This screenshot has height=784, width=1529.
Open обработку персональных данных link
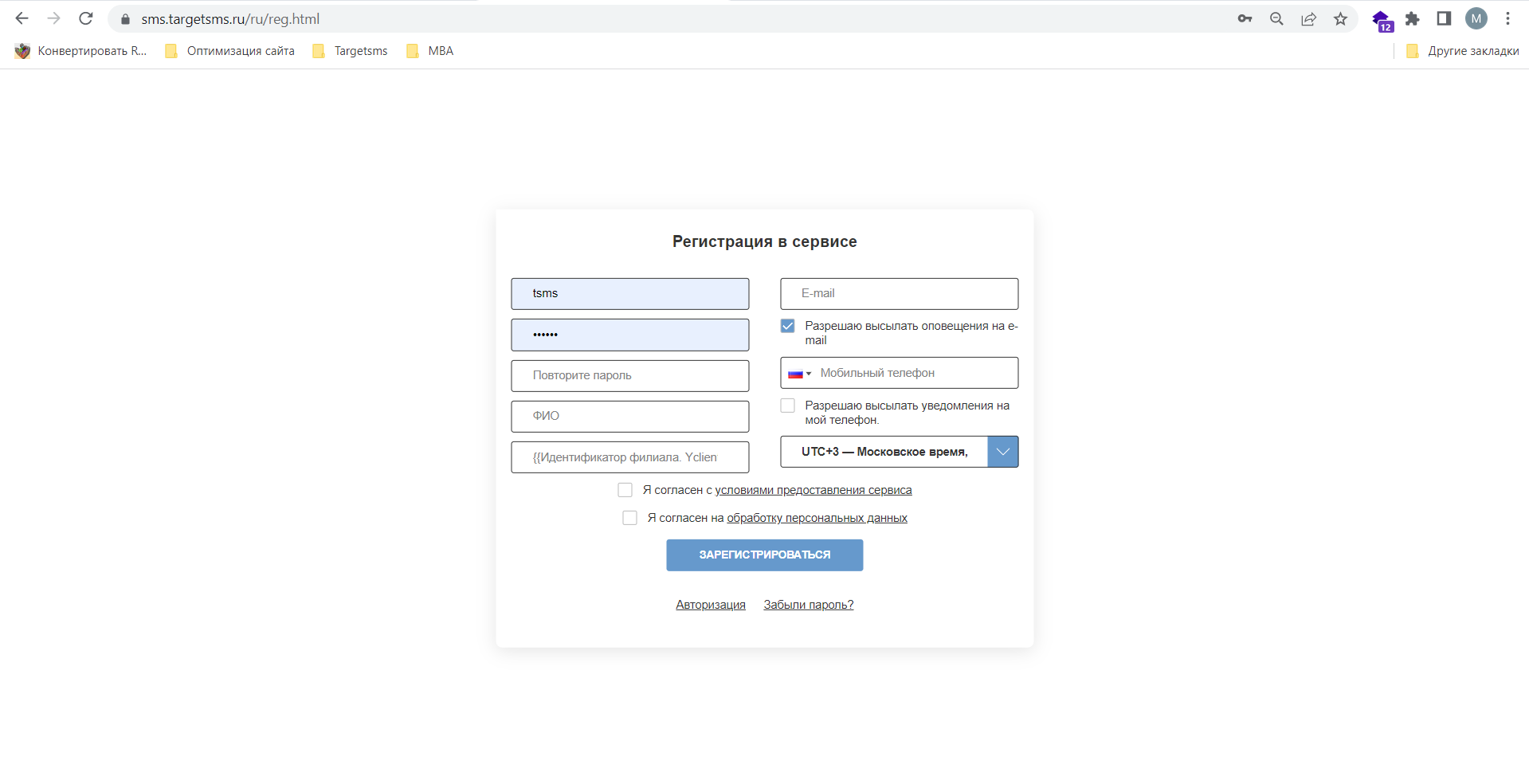click(817, 518)
